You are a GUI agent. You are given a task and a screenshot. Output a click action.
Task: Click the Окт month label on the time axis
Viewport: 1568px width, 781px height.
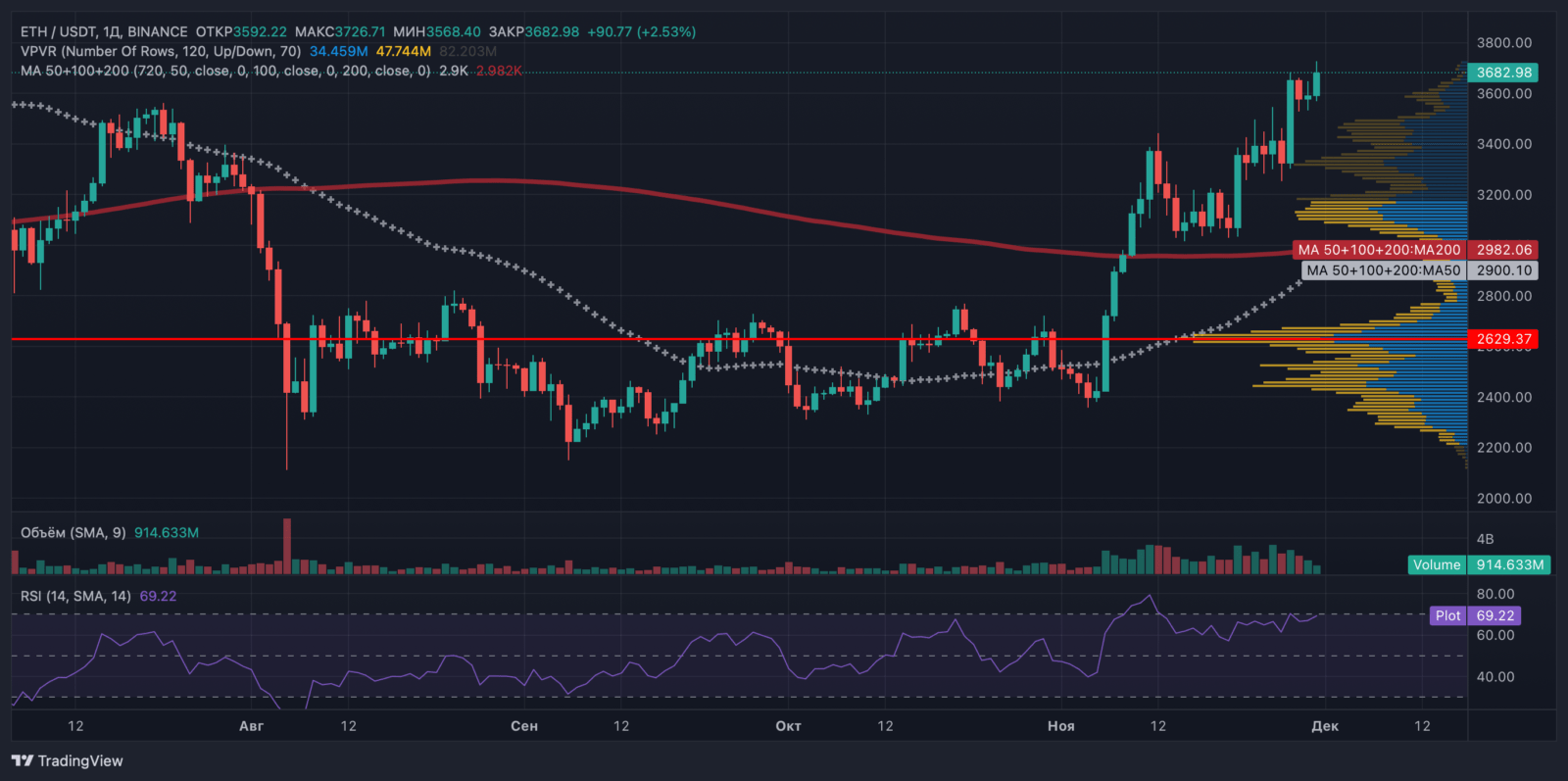(788, 726)
